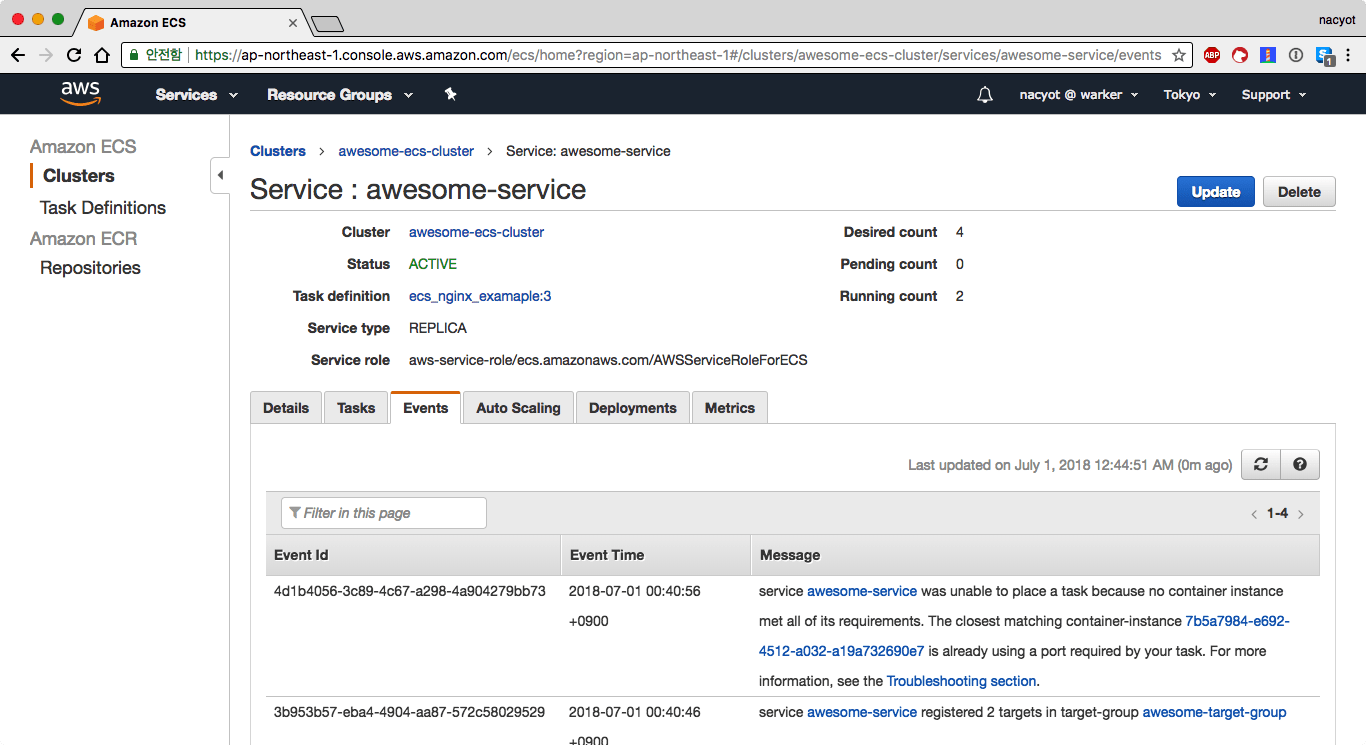Open the ecs_nginx_examaple:3 task definition link
1366x745 pixels.
click(480, 296)
